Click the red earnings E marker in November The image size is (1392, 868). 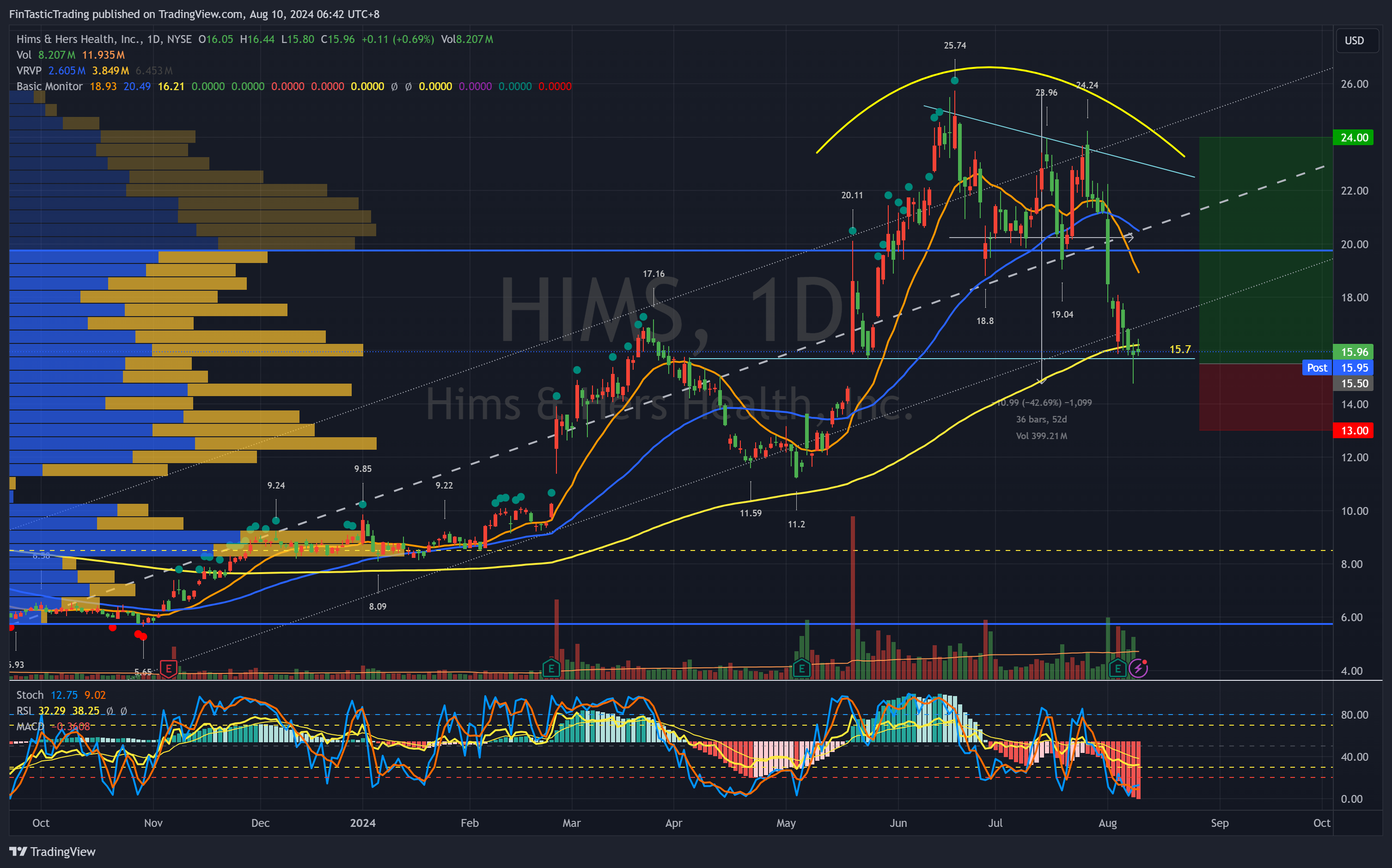(168, 668)
